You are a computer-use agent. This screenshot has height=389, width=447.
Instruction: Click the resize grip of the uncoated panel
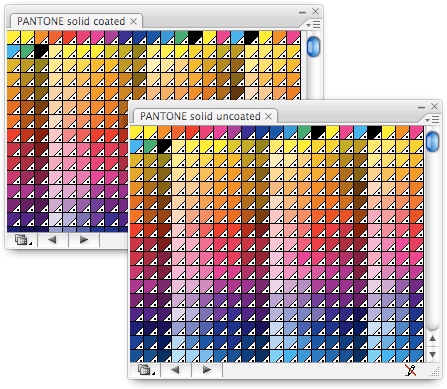coord(434,372)
